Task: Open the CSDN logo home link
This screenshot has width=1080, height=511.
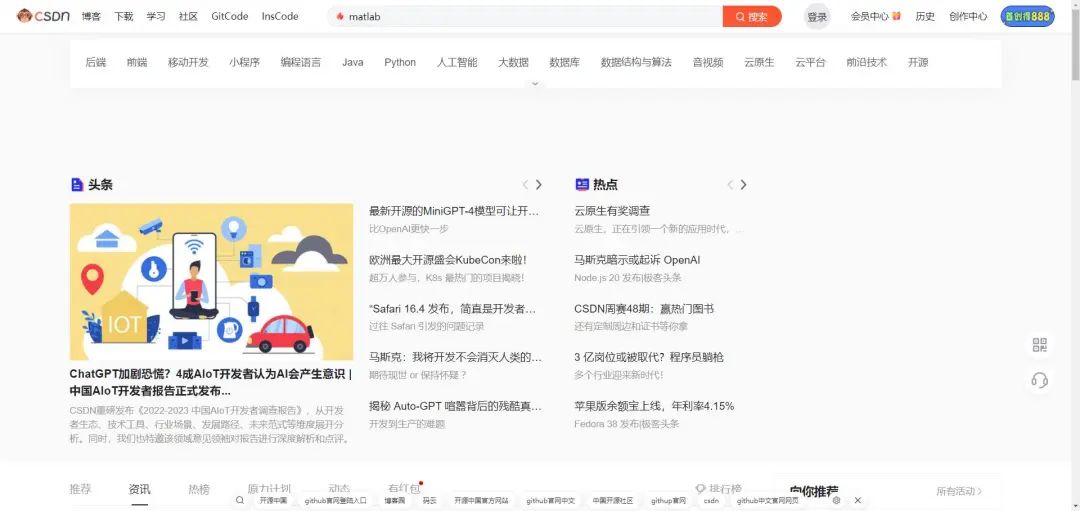Action: tap(43, 16)
